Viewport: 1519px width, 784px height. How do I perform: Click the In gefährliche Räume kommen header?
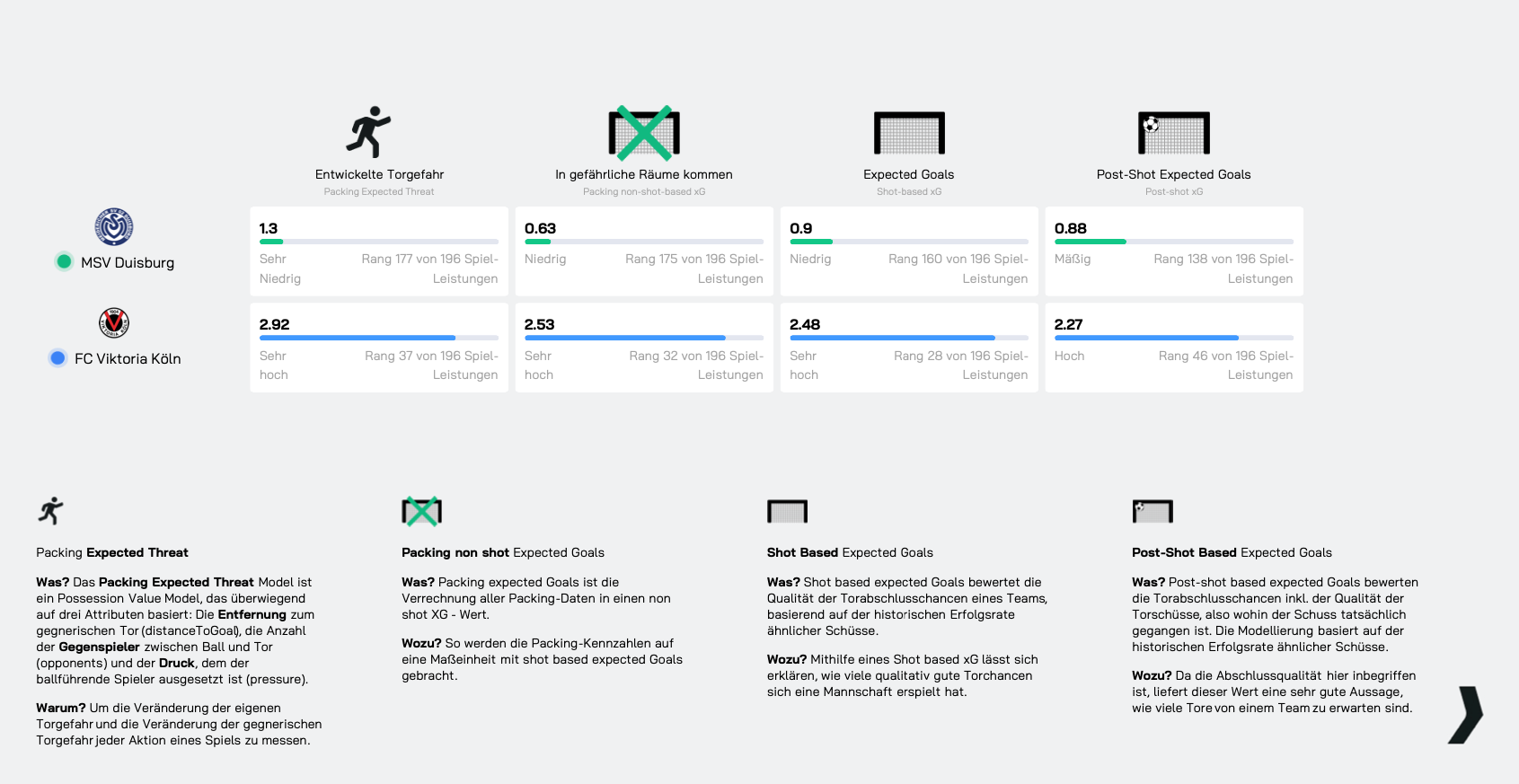pos(644,174)
